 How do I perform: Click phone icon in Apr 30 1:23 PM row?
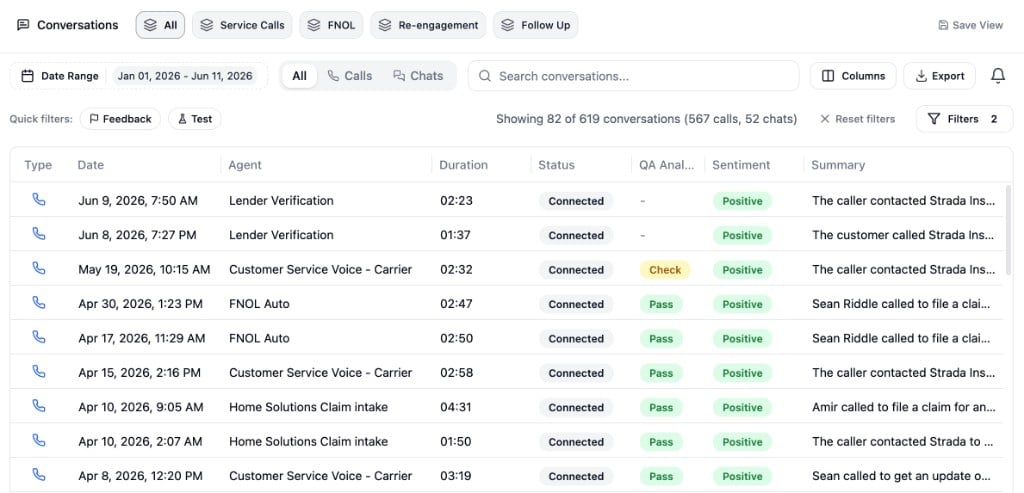pos(39,303)
